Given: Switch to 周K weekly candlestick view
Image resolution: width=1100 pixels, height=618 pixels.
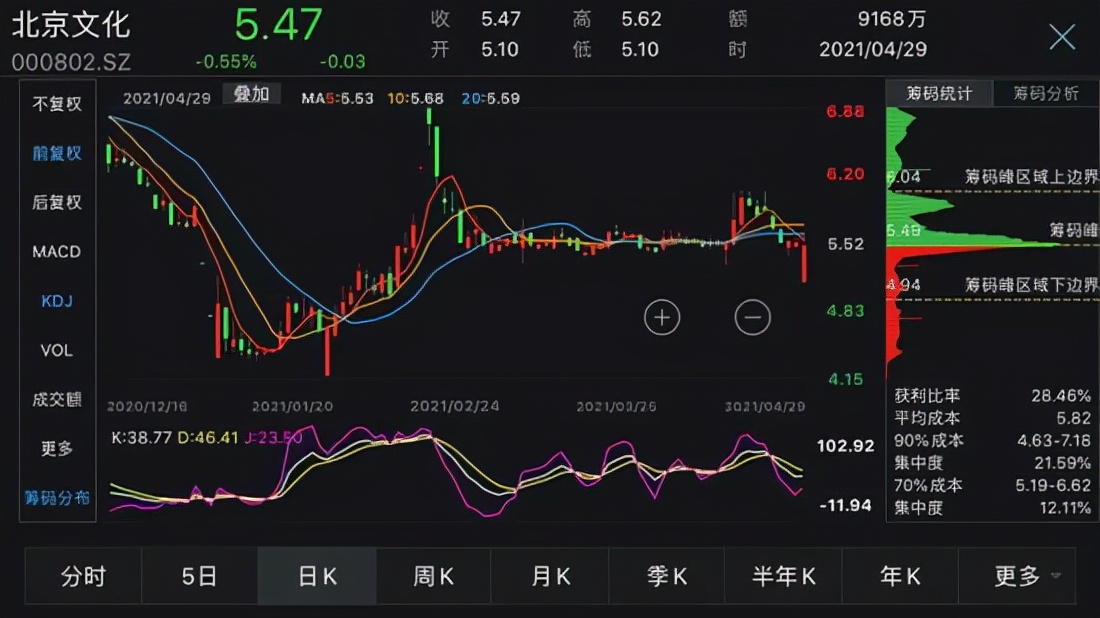Looking at the screenshot, I should click(434, 576).
